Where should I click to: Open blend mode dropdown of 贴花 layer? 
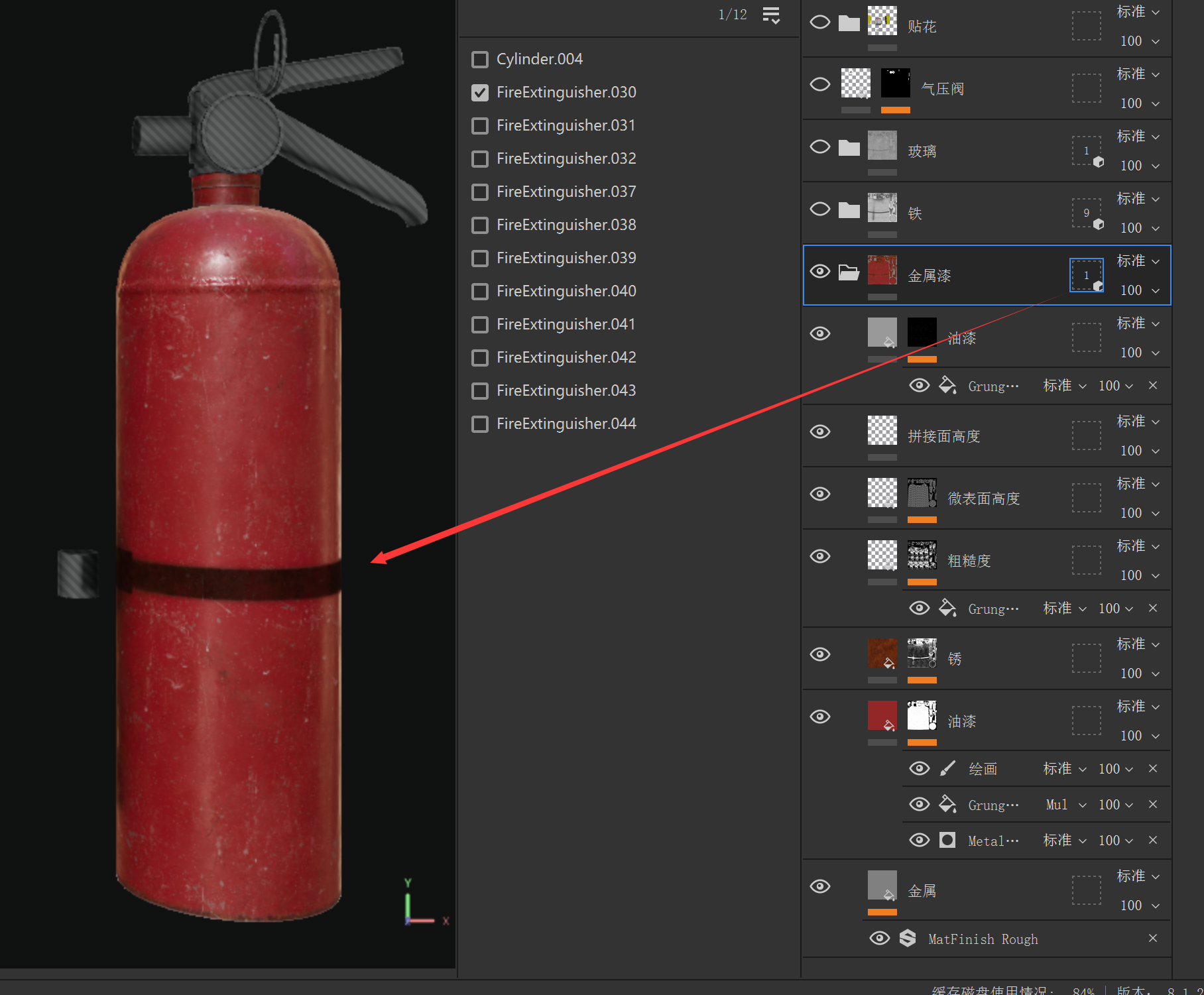pos(1138,12)
